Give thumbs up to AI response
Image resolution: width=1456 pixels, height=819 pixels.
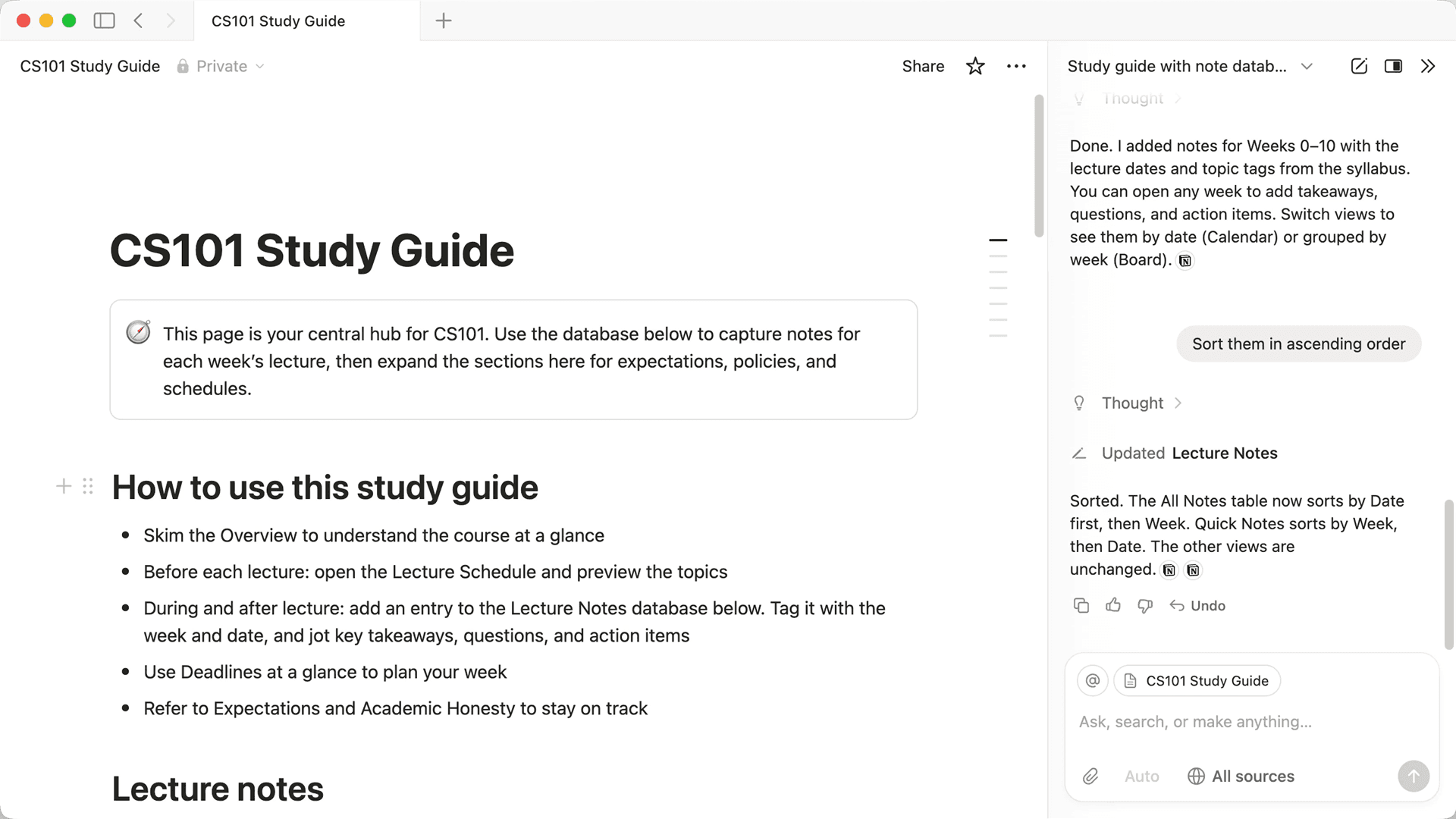[x=1113, y=605]
